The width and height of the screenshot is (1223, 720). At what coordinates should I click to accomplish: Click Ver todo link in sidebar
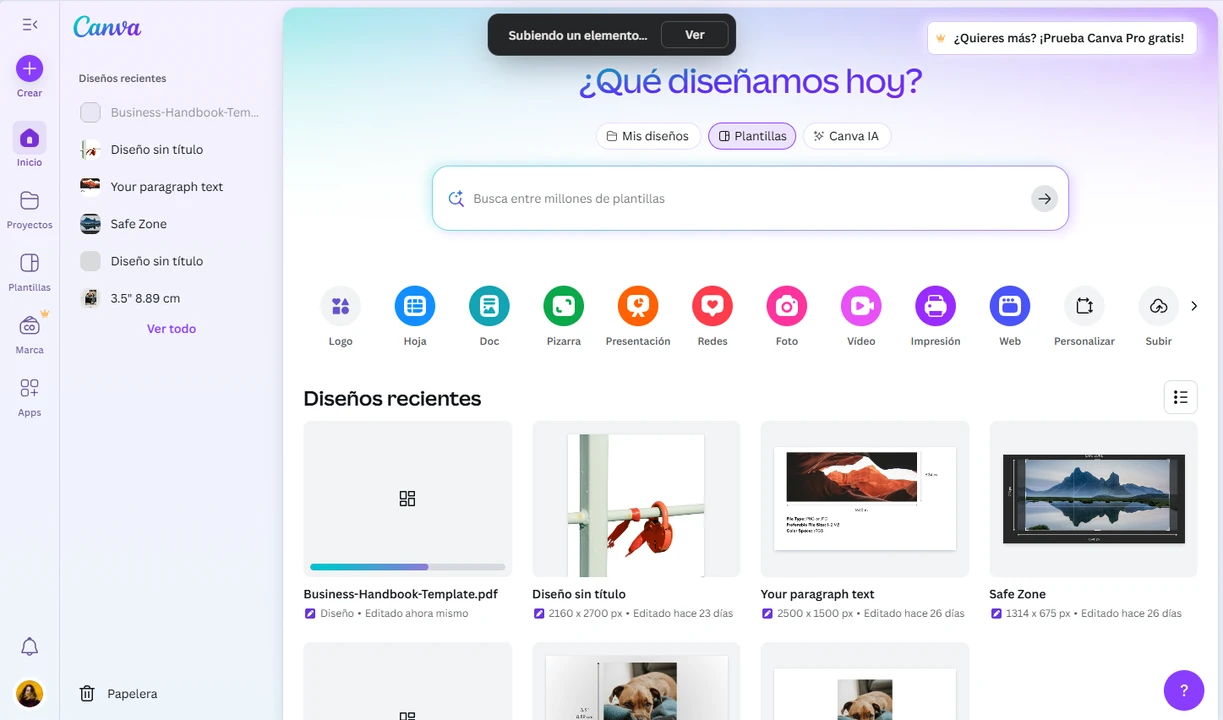[171, 328]
